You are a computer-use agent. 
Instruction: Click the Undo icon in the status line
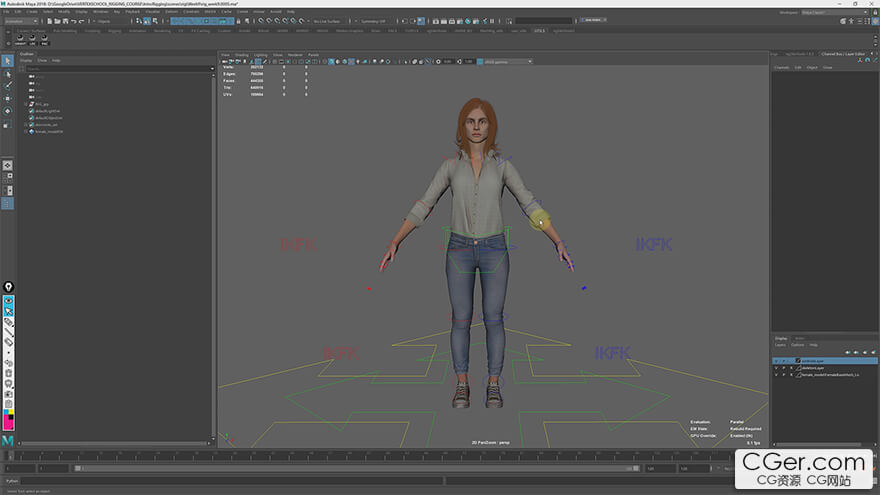[x=74, y=21]
